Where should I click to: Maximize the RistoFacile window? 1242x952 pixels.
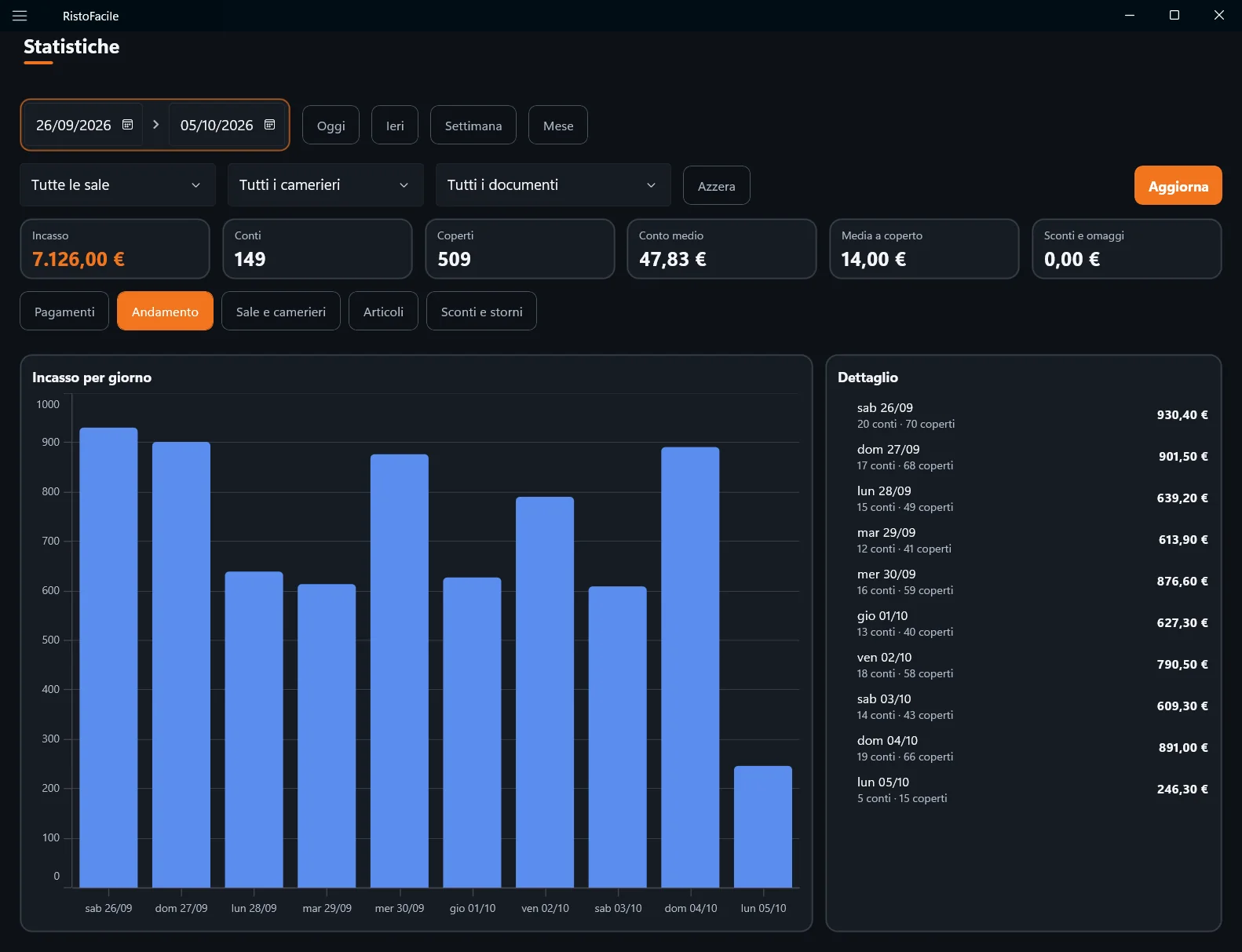[x=1174, y=15]
